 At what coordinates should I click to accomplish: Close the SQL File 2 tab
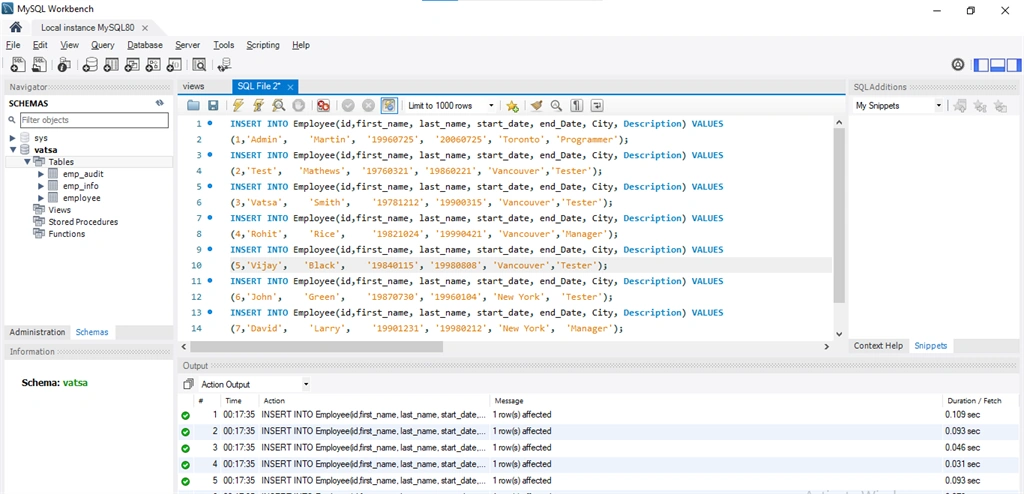[290, 86]
